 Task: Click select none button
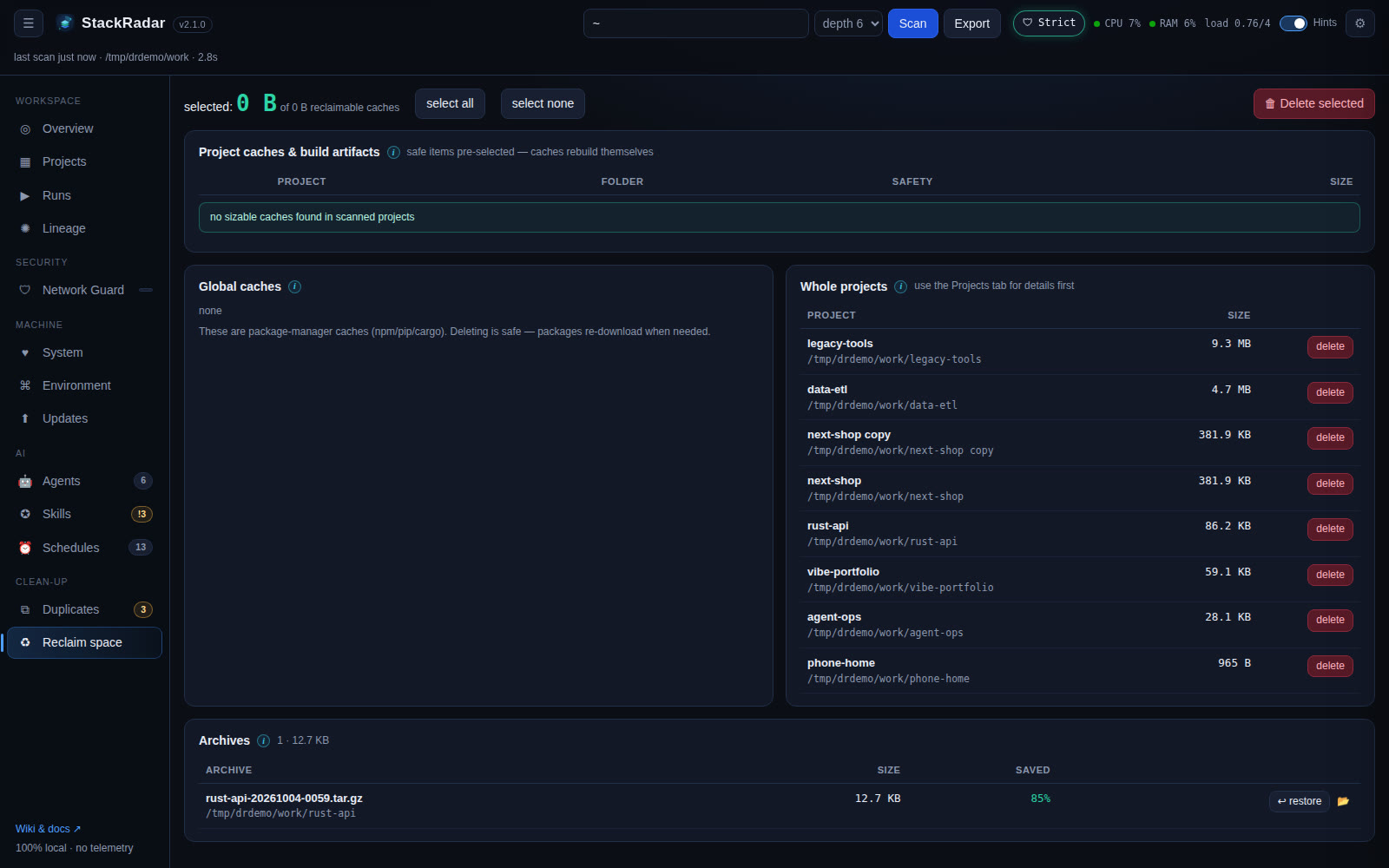click(543, 103)
